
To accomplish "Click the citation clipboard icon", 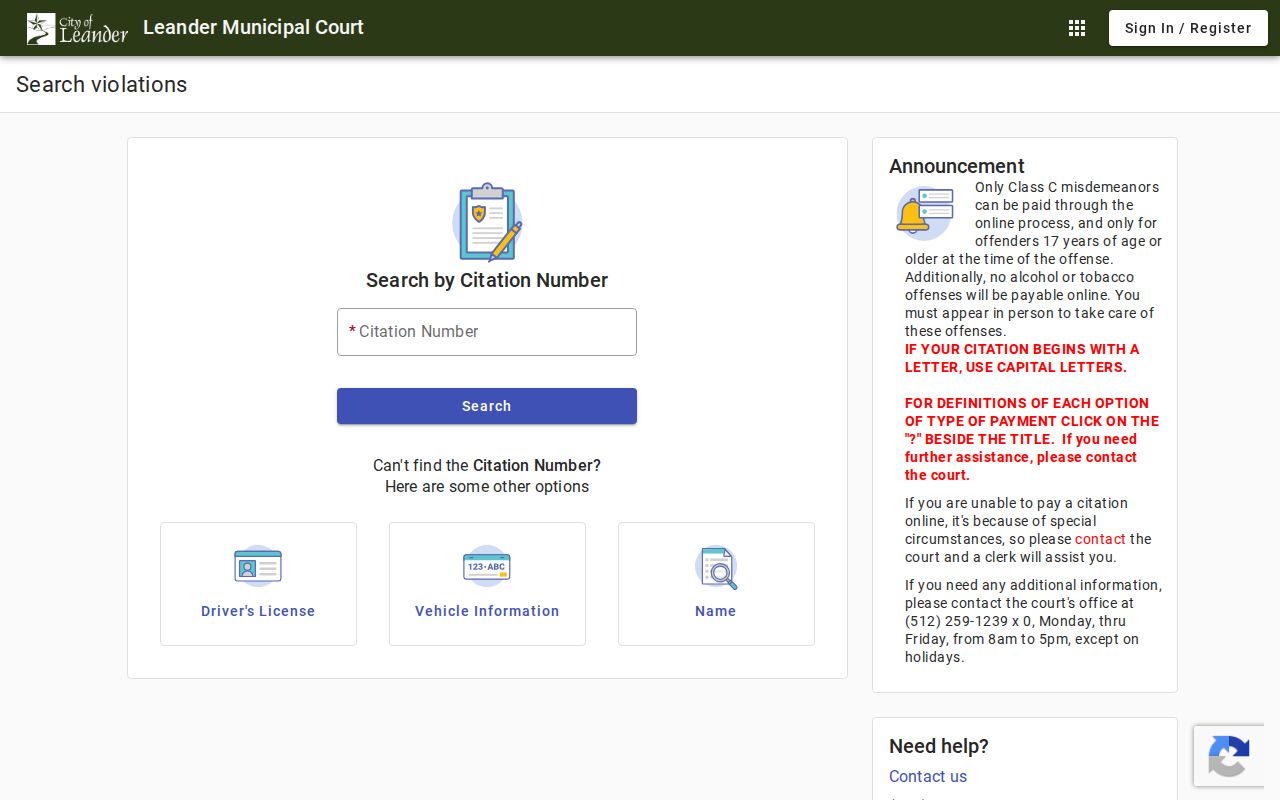I will 487,222.
